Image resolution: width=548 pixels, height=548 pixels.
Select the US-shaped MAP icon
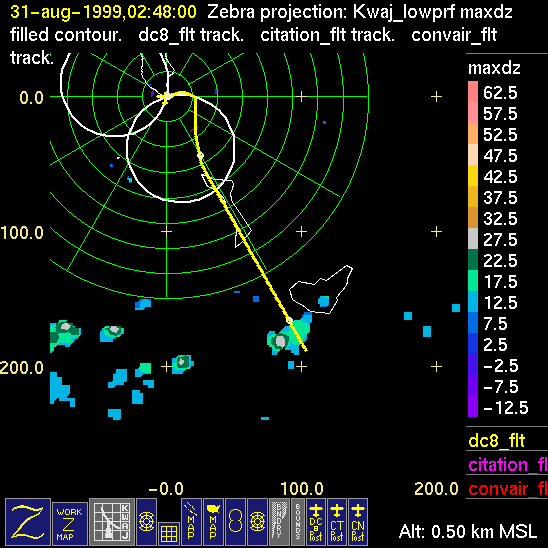[x=213, y=522]
